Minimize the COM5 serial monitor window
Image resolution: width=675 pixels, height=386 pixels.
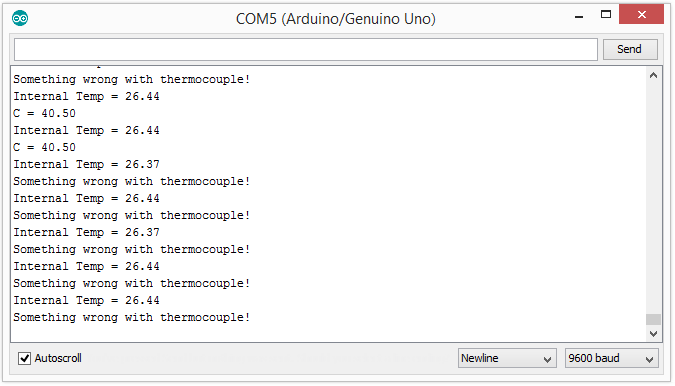pos(579,17)
